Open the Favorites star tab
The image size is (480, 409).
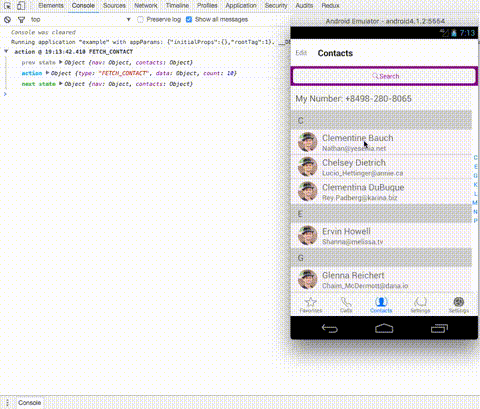pyautogui.click(x=311, y=305)
